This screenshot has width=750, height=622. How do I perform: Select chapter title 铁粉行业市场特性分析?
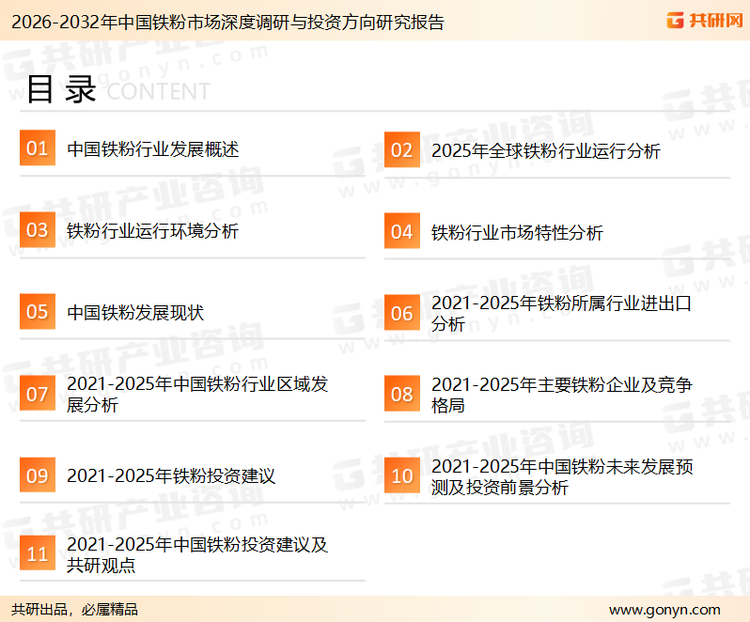(517, 233)
